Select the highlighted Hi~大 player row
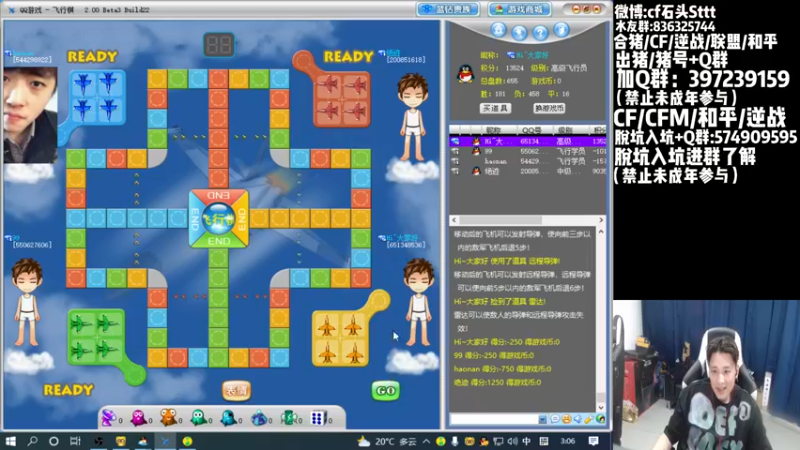 (528, 141)
